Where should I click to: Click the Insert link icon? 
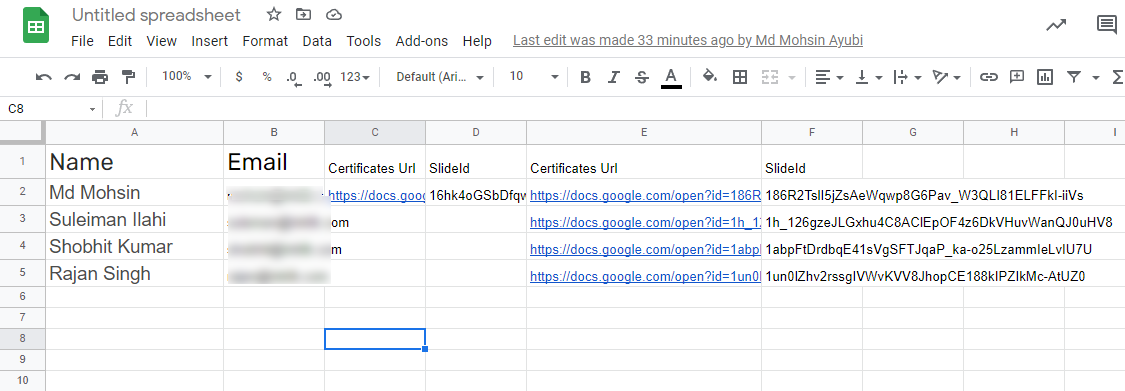tap(989, 77)
